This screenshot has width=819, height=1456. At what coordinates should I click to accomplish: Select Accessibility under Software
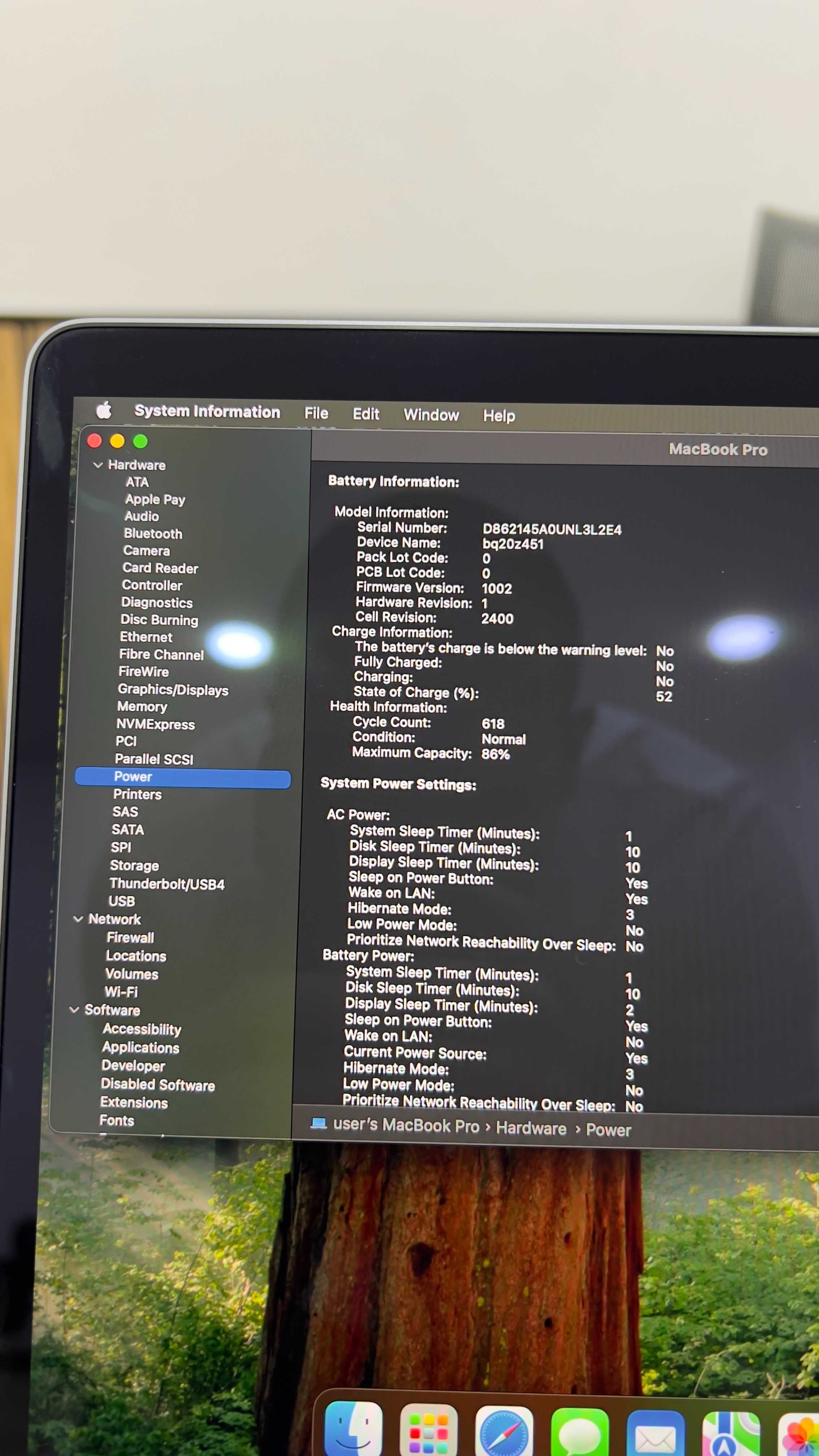pos(142,1029)
